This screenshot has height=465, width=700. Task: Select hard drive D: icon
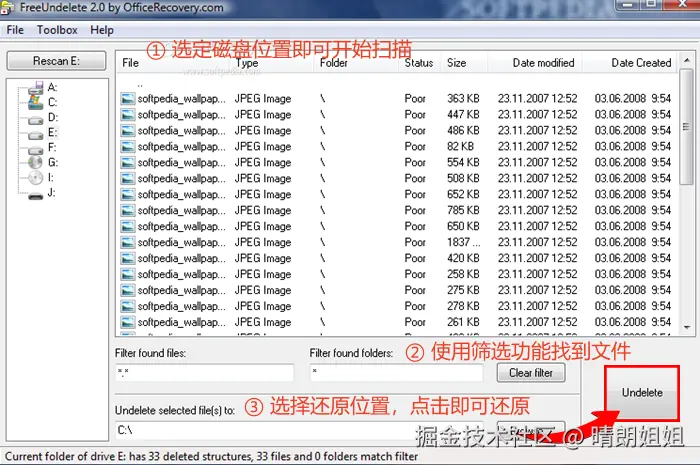coord(36,120)
